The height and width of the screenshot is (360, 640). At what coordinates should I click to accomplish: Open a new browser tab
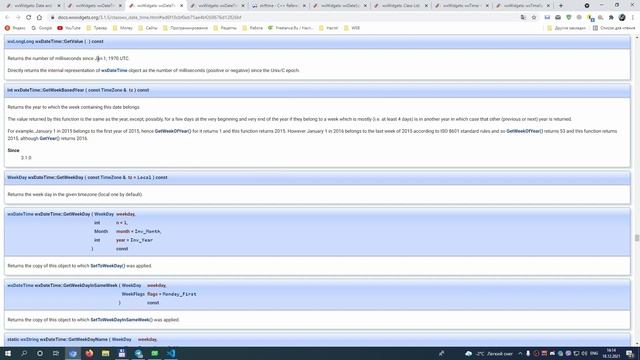[561, 6]
